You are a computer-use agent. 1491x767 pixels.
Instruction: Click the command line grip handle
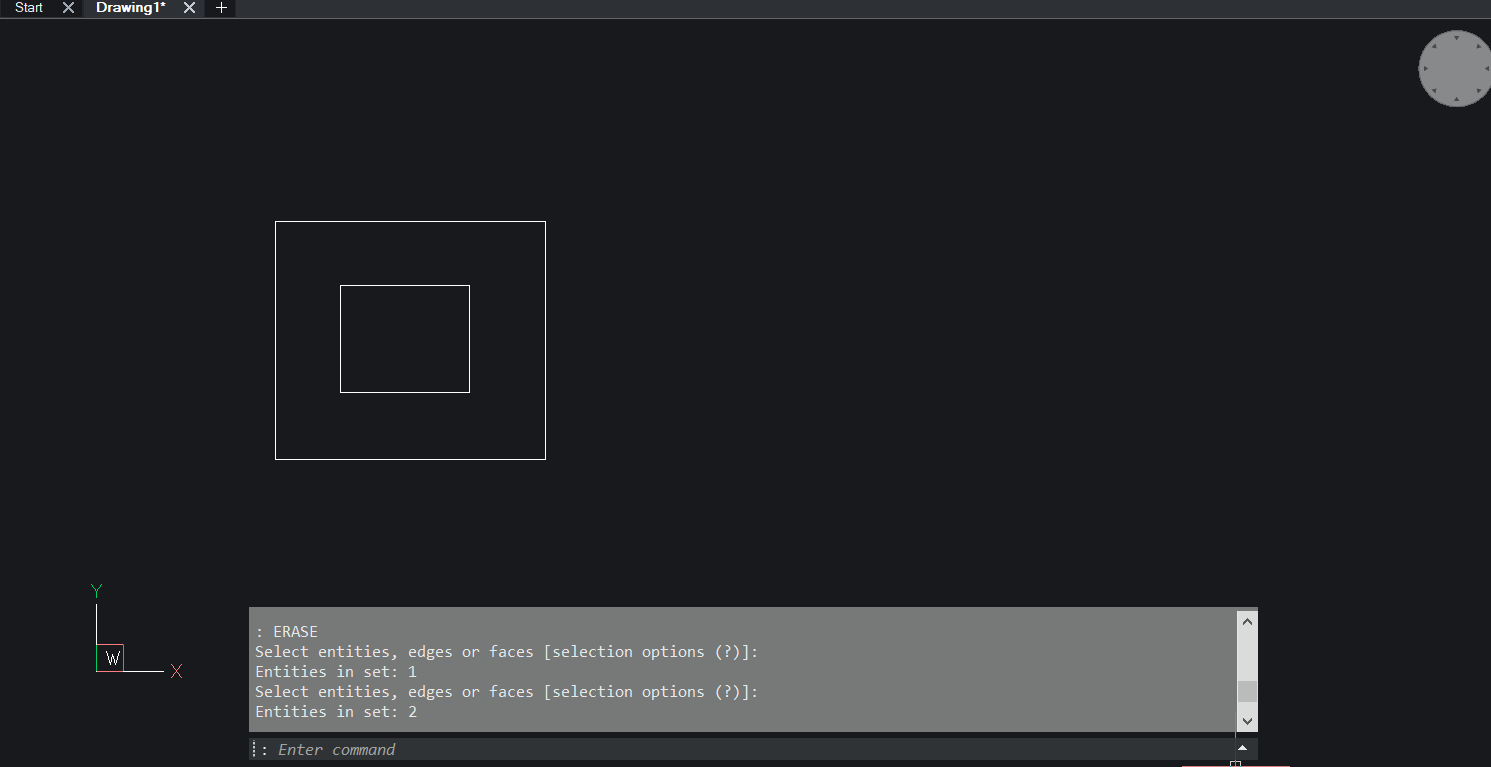tap(254, 749)
